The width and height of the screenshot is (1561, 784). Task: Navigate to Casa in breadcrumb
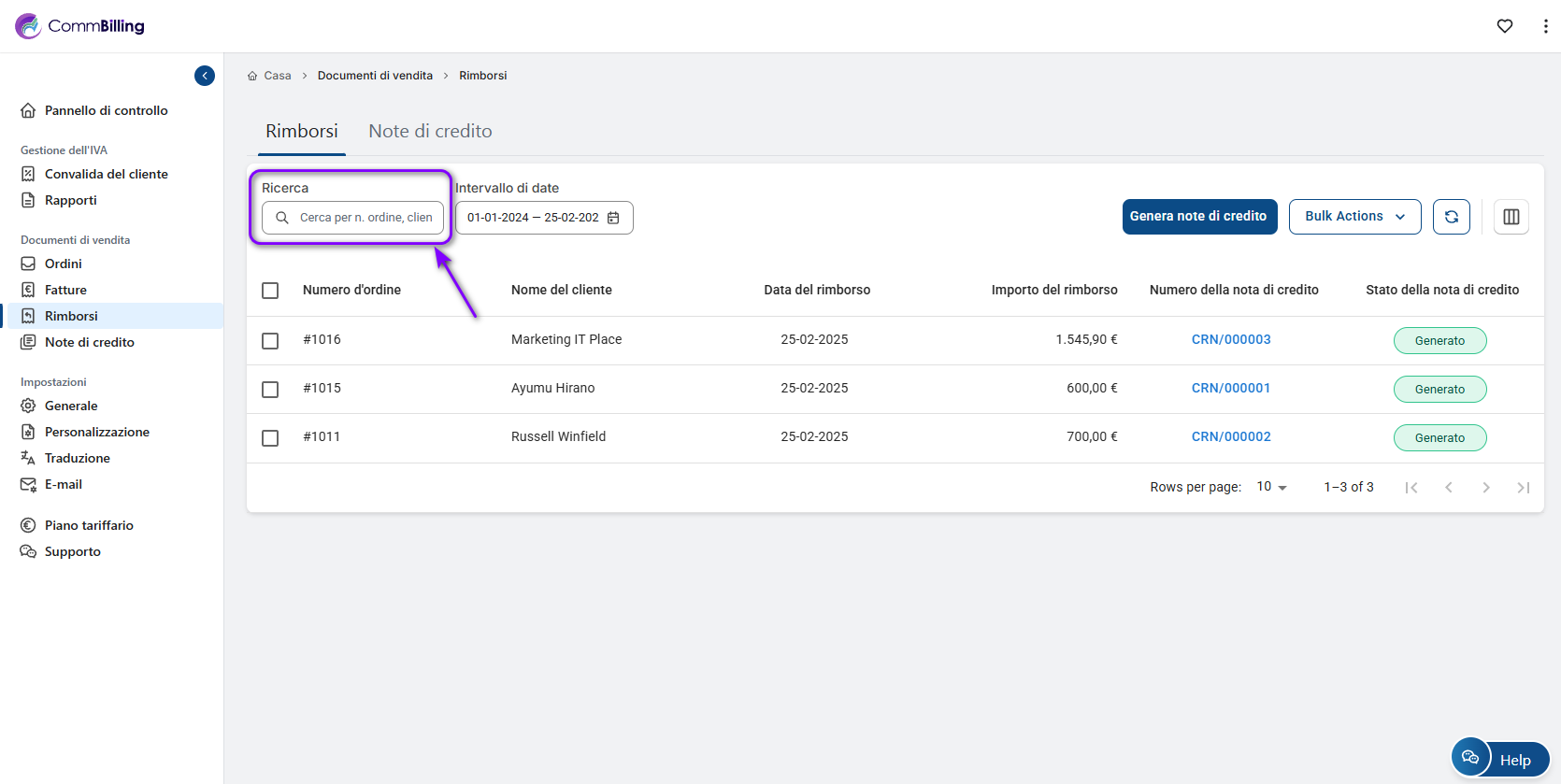click(x=277, y=76)
